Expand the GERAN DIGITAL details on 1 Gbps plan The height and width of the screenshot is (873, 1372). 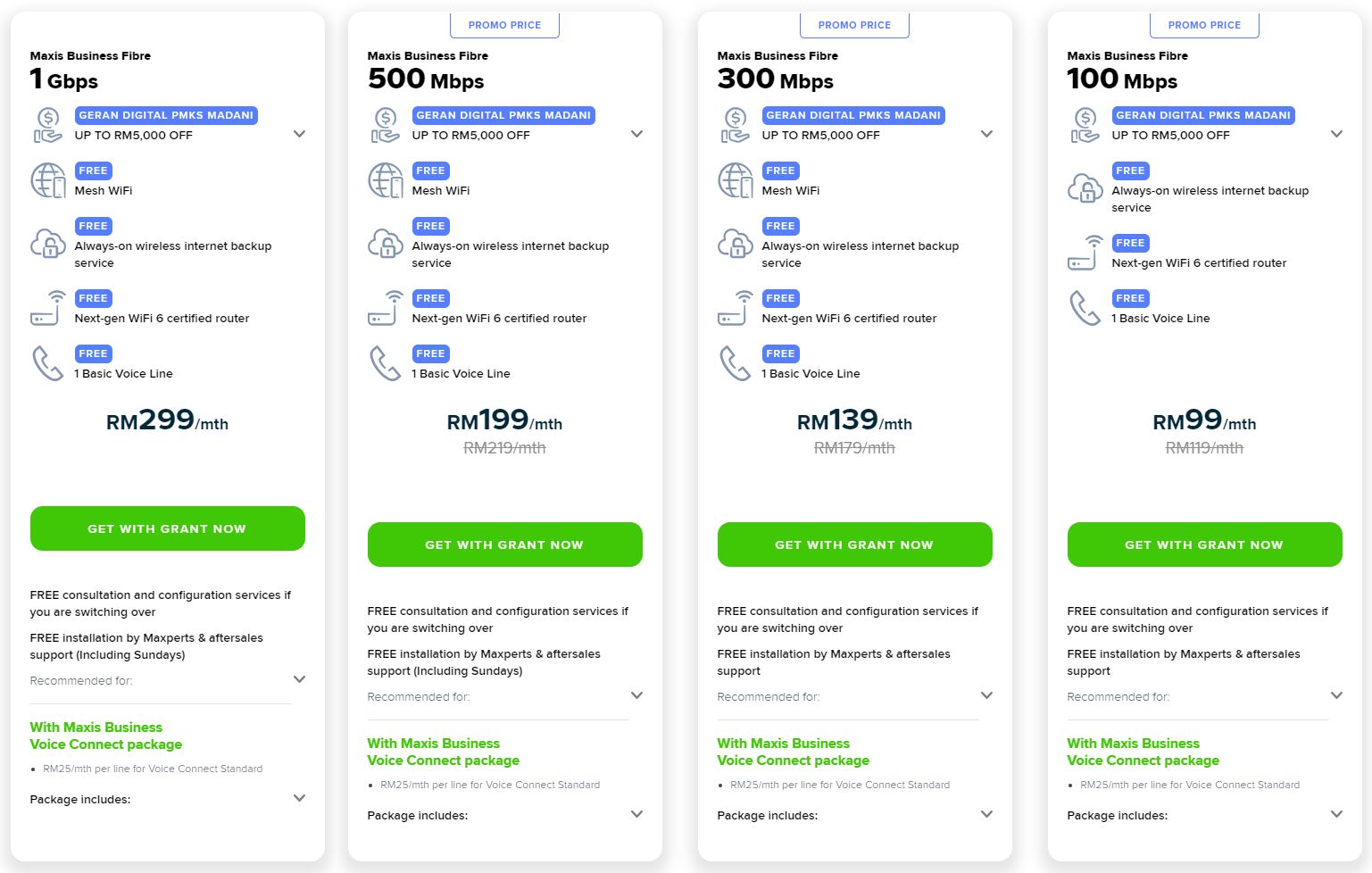coord(300,134)
